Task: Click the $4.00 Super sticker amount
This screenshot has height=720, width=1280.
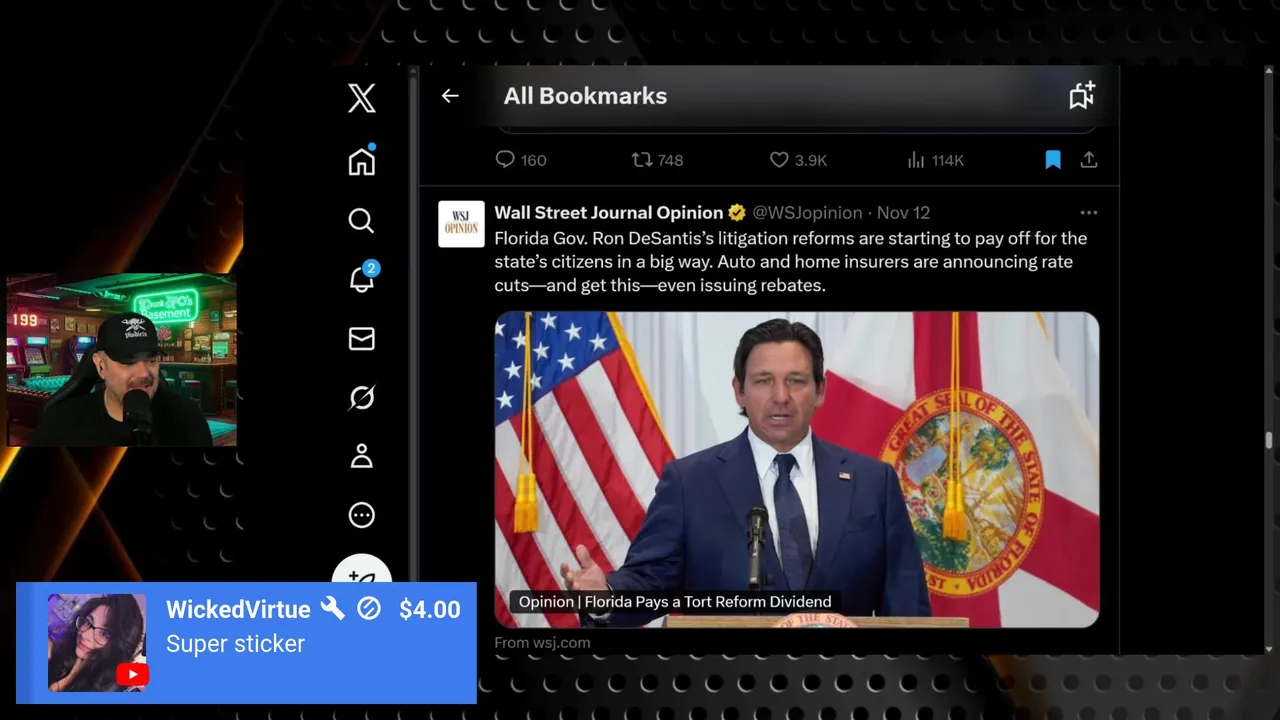Action: coord(429,610)
